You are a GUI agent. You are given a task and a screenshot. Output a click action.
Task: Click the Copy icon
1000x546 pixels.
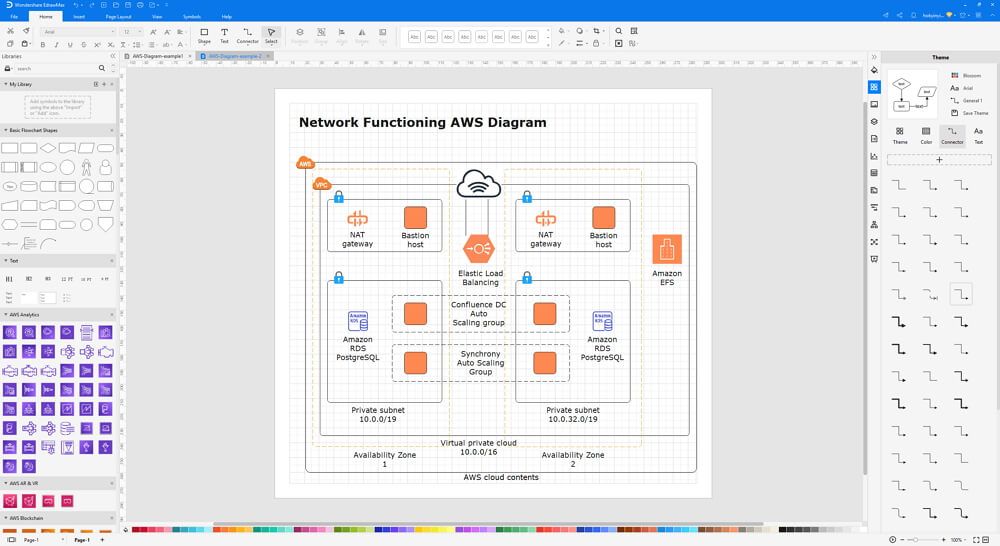click(10, 44)
